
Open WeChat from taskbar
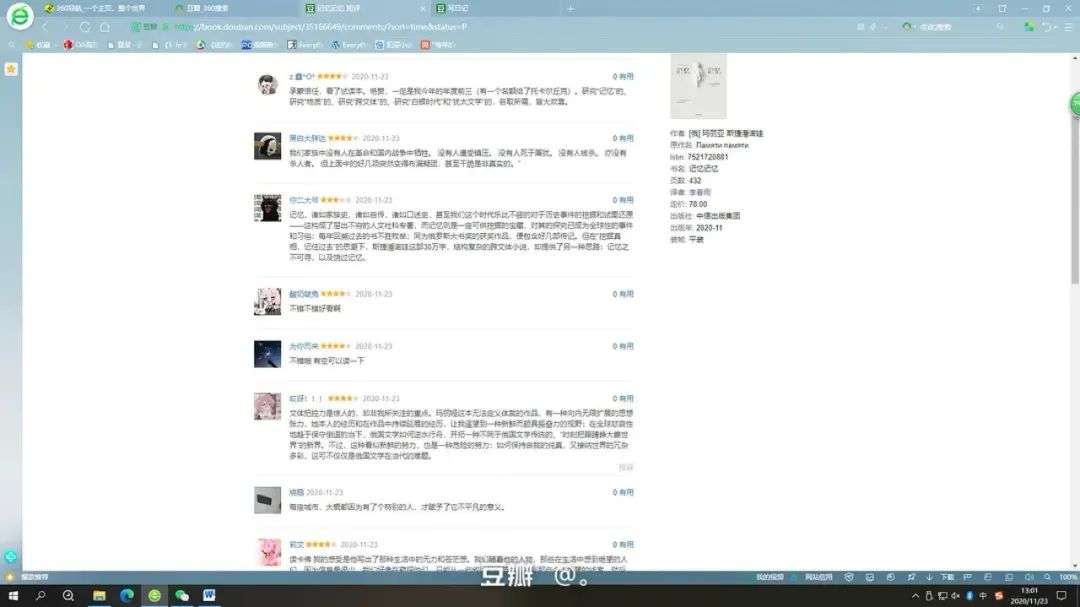tap(182, 595)
